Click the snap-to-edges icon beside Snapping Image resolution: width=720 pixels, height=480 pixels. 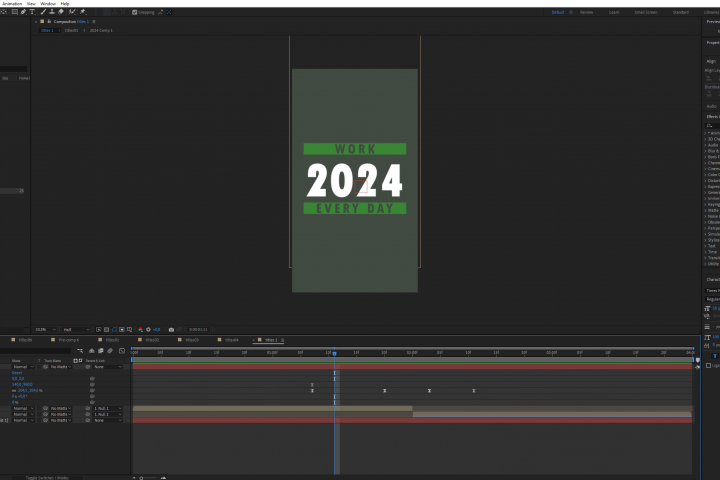(x=160, y=12)
